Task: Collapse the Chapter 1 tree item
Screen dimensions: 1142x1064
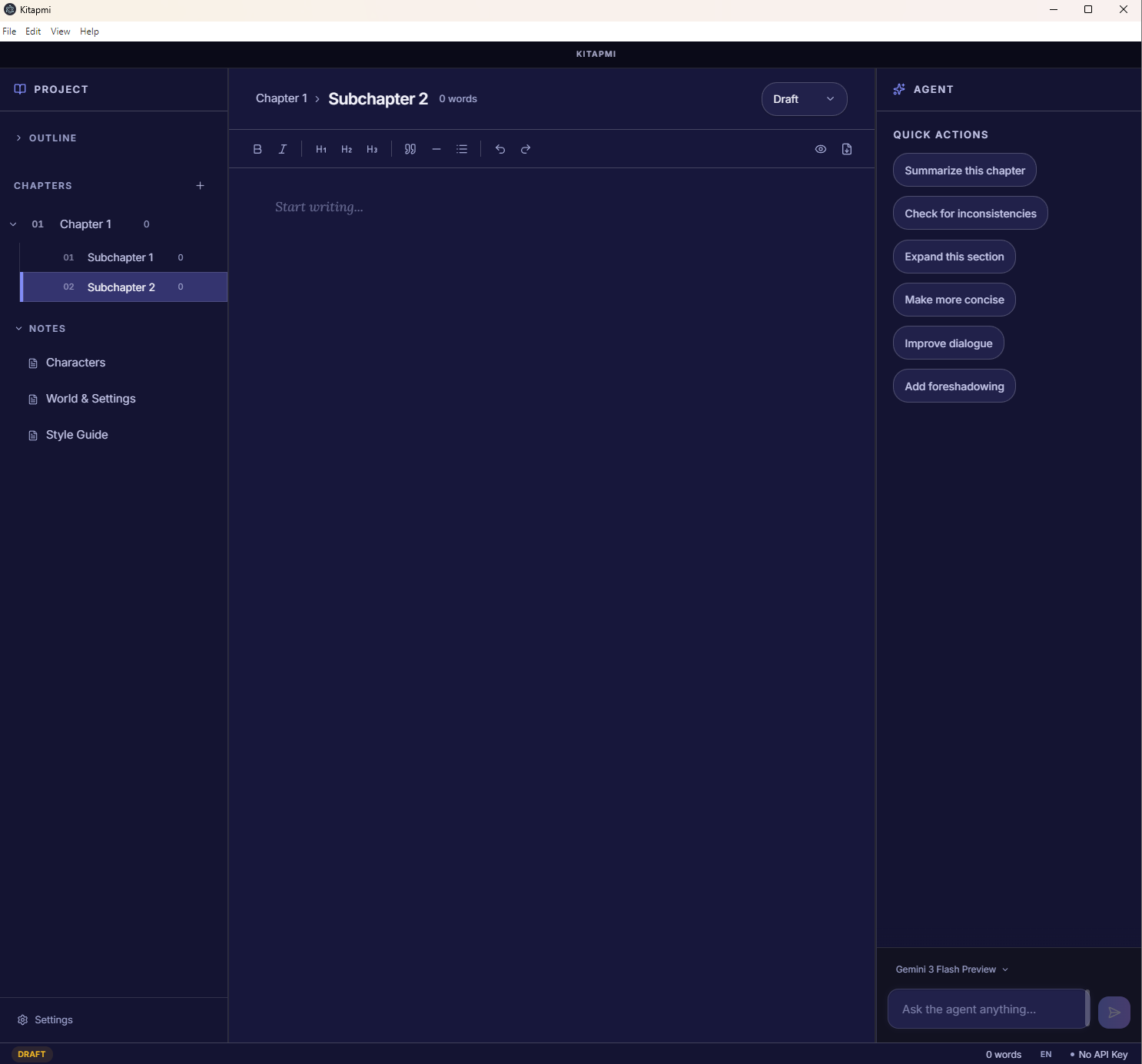Action: coord(12,224)
